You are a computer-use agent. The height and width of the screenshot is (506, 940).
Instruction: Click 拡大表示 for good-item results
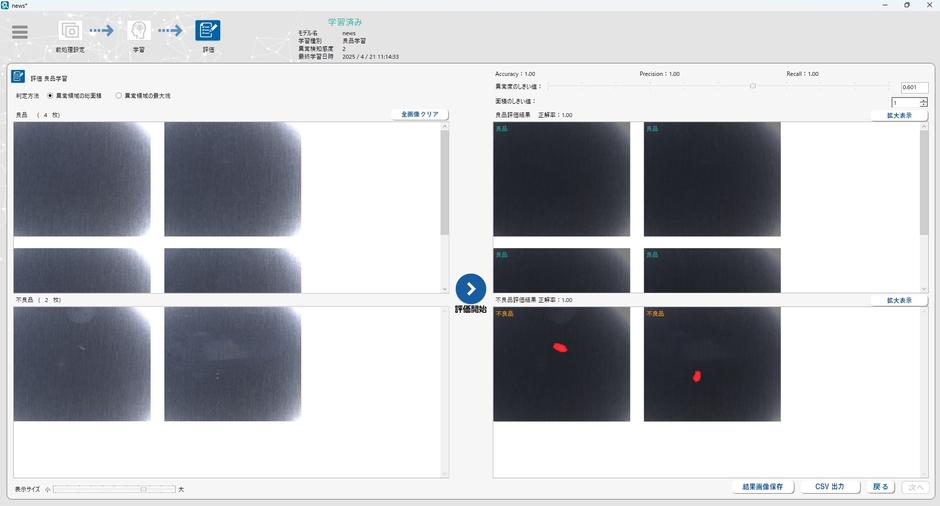[899, 115]
